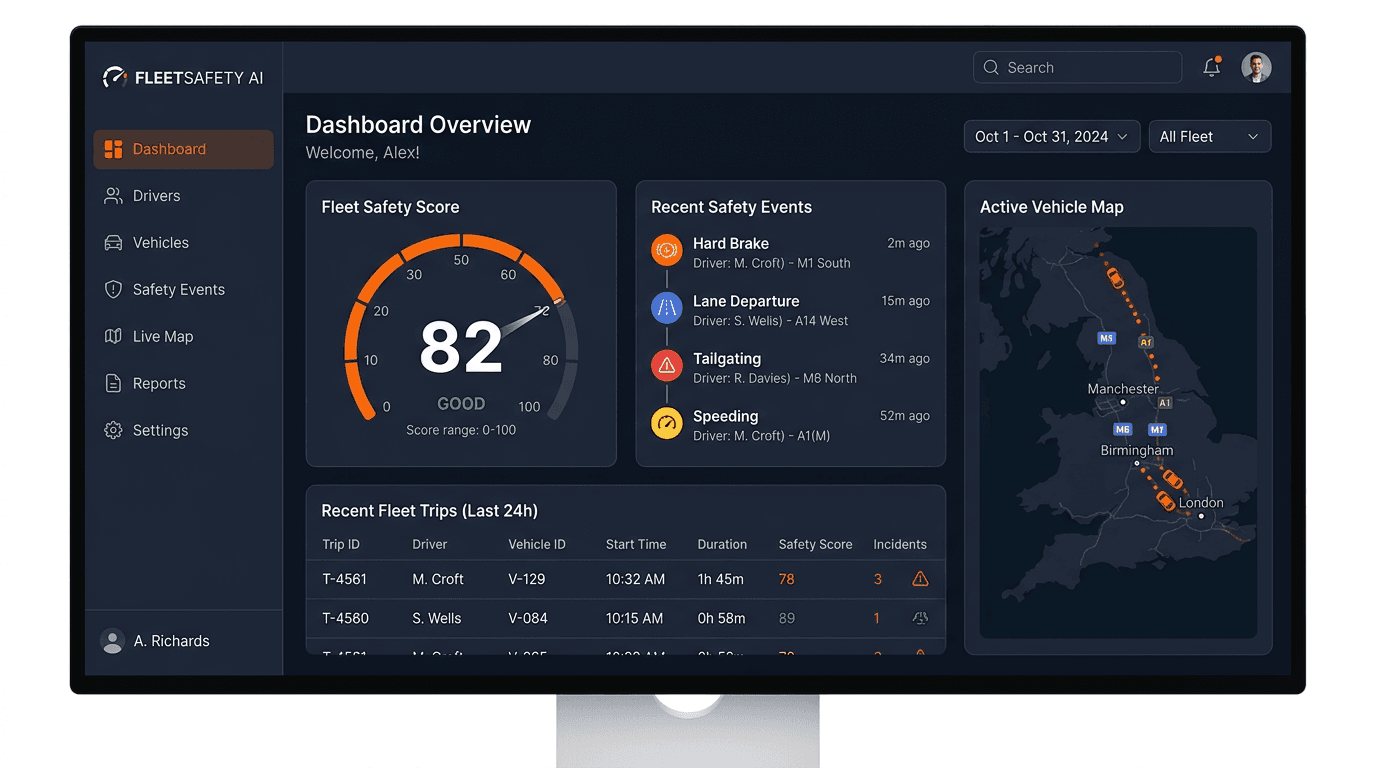Go to Safety Events in sidebar
This screenshot has height=768, width=1376.
coord(178,290)
